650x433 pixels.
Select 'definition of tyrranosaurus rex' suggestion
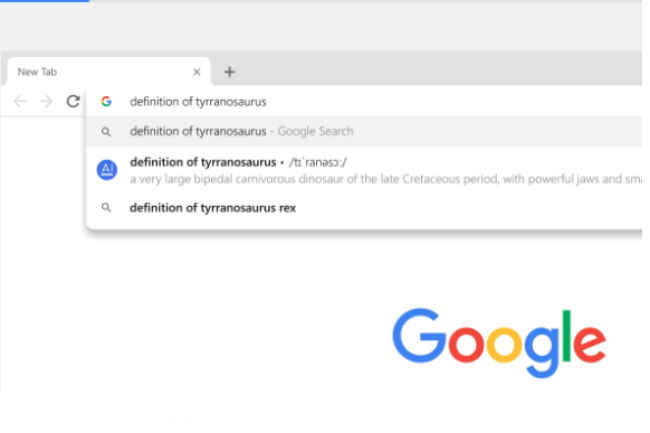364,208
